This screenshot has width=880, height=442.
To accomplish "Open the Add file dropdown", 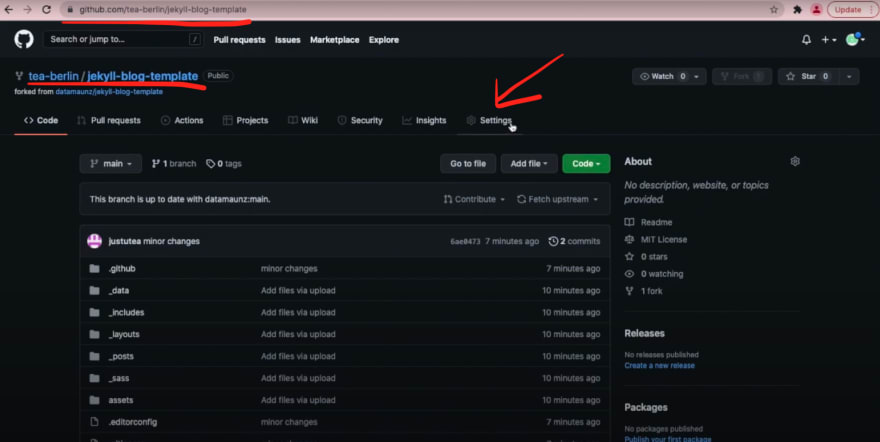I will pos(529,164).
